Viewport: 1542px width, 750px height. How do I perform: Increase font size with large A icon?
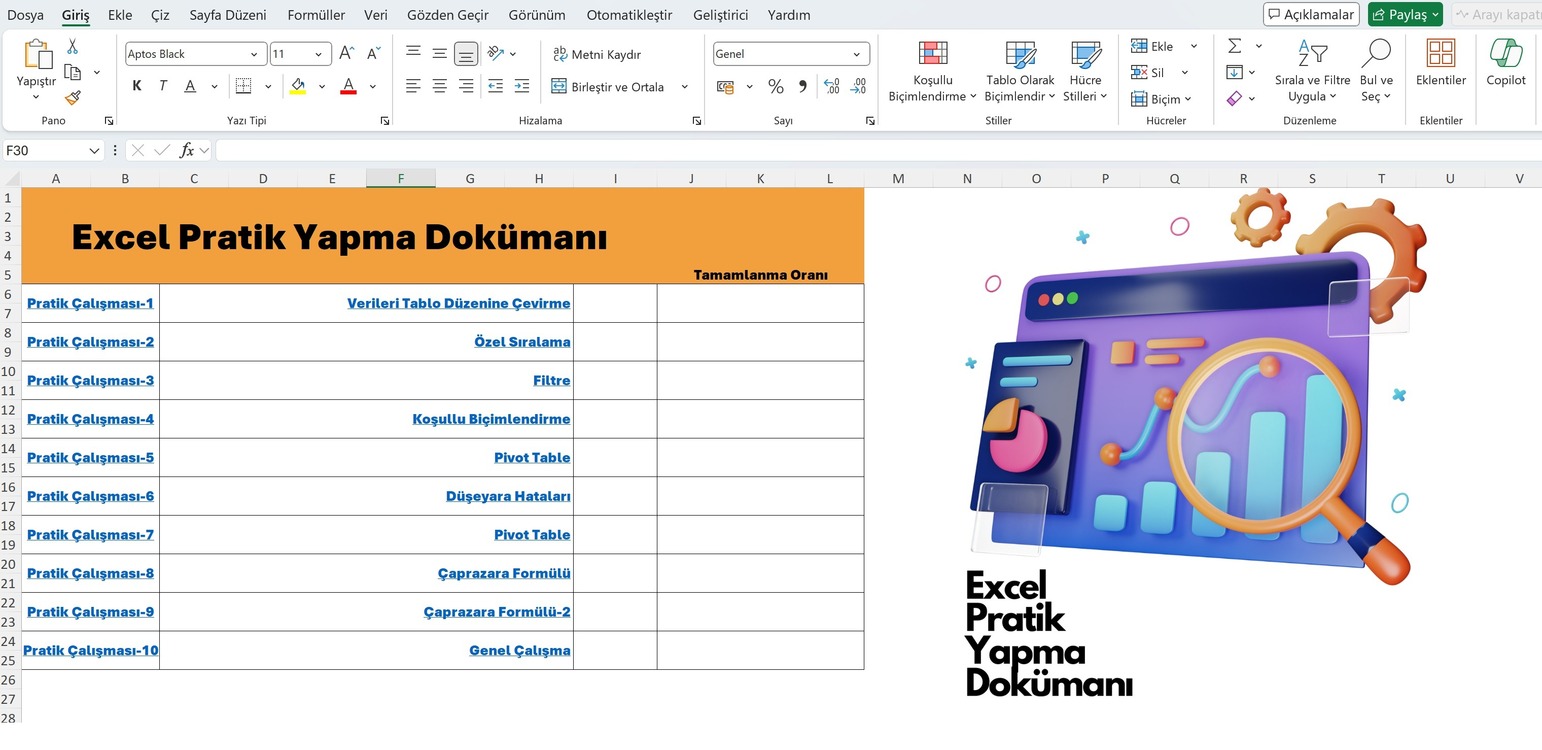pos(346,54)
